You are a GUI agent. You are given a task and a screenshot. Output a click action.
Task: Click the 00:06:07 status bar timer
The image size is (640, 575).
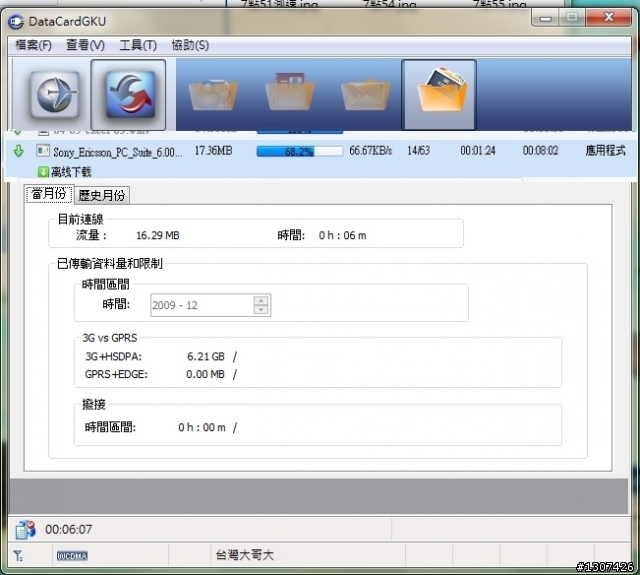[69, 530]
